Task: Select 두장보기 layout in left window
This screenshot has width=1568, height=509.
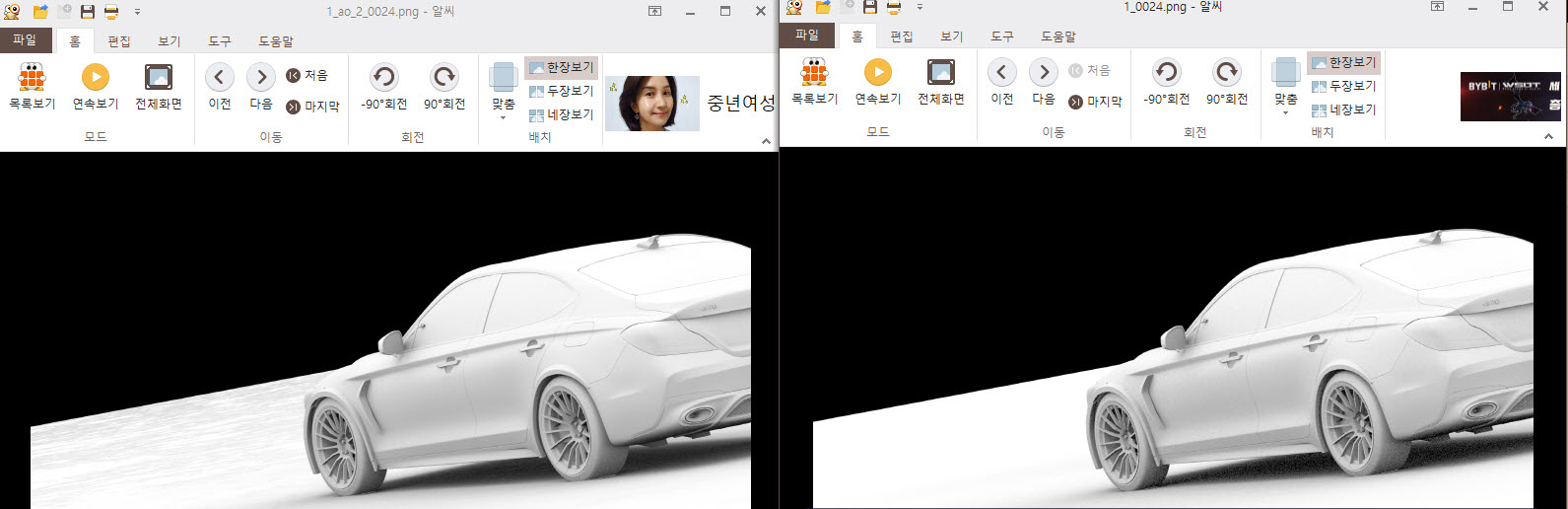Action: (561, 91)
